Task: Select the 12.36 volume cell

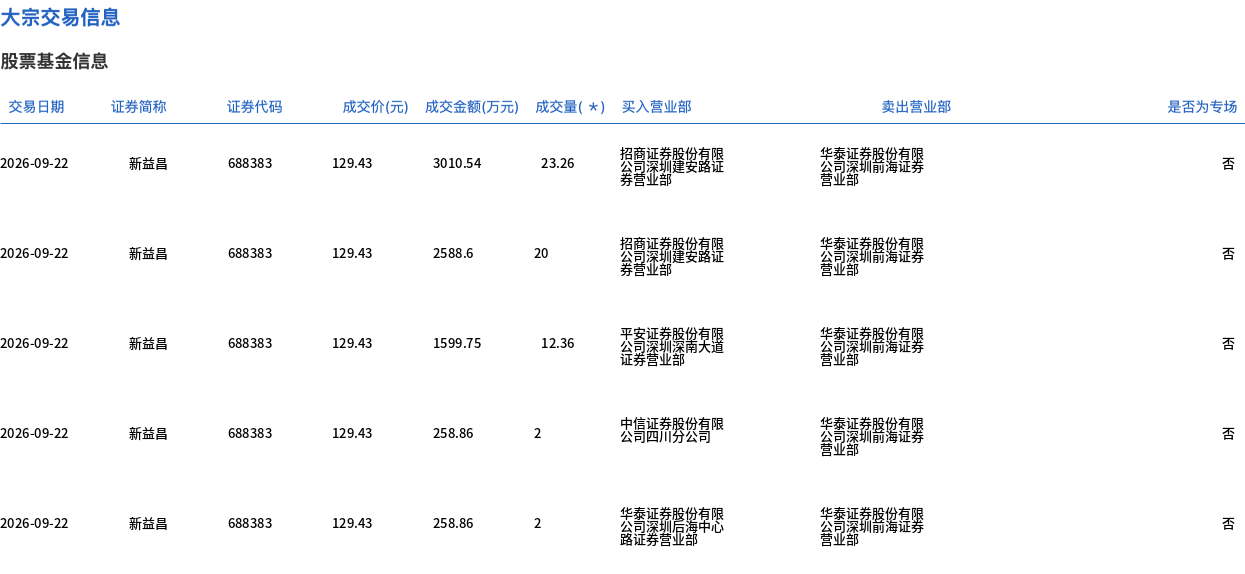Action: (558, 343)
